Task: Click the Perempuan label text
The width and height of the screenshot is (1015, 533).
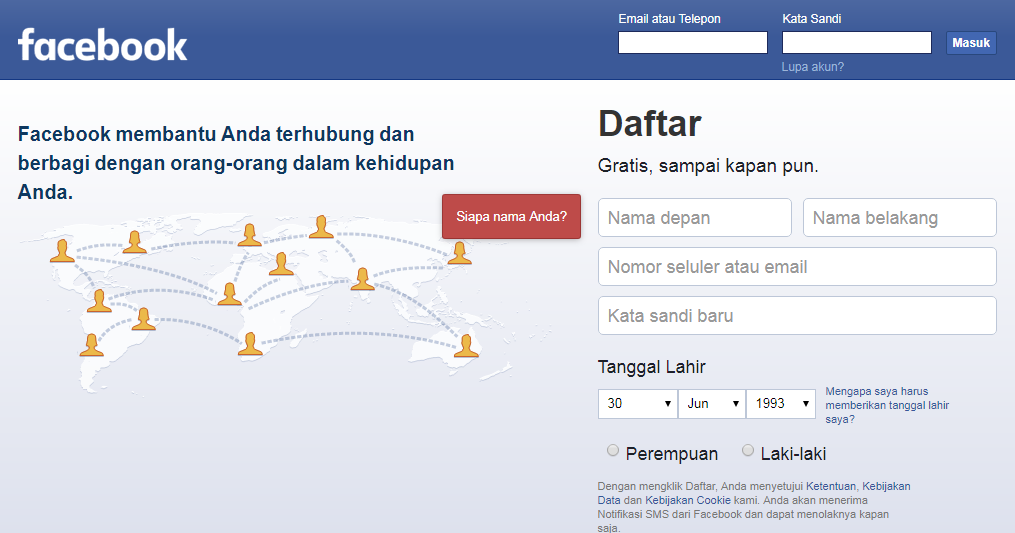Action: pyautogui.click(x=672, y=454)
